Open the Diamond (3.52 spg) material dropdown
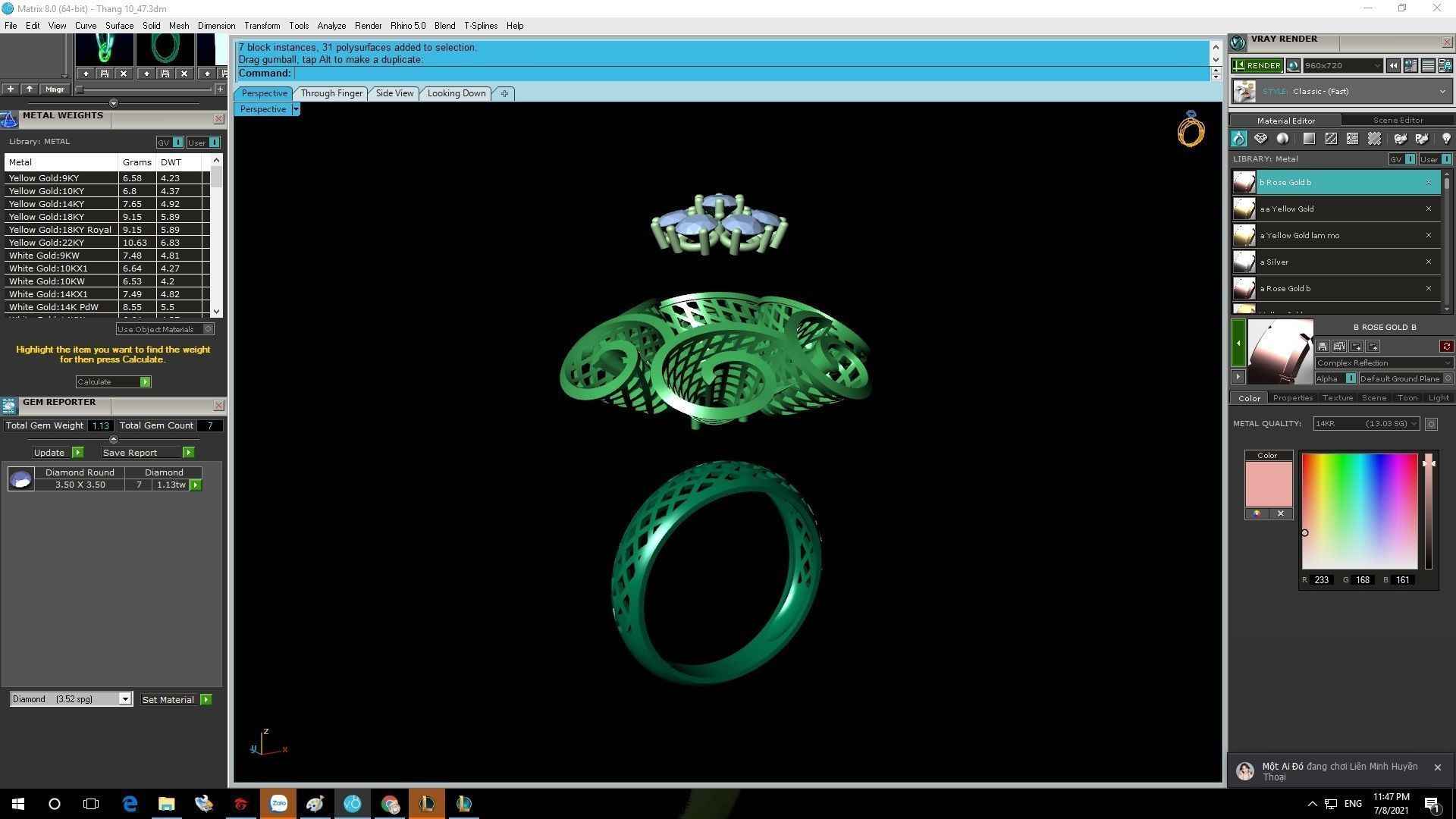Viewport: 1456px width, 819px height. pyautogui.click(x=71, y=699)
